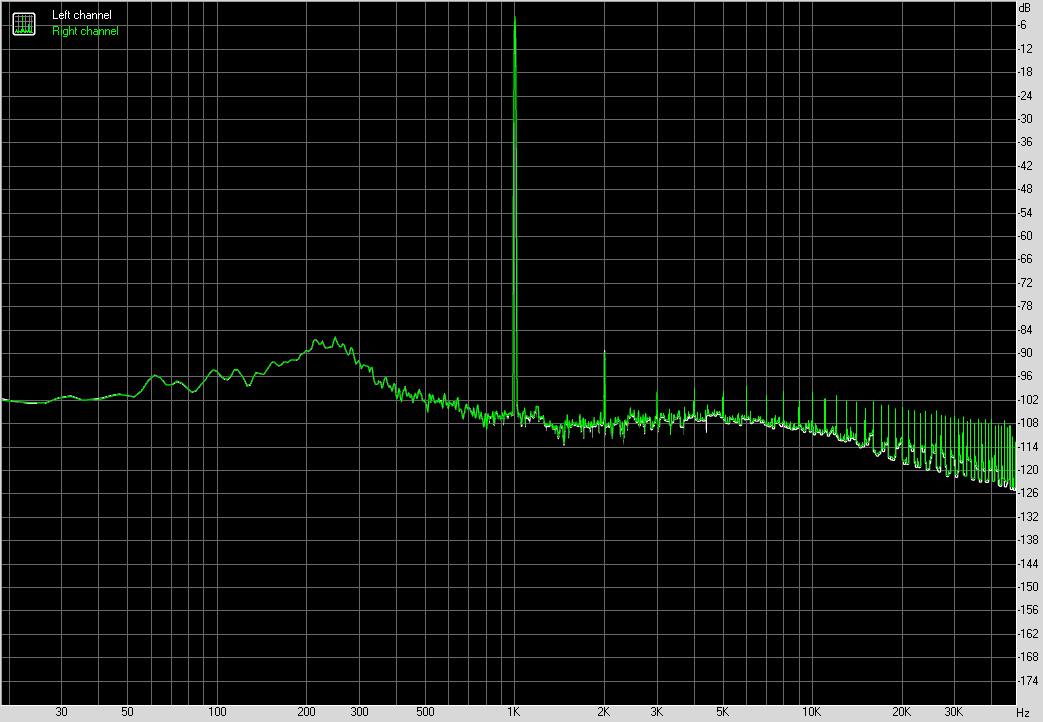Click the spectrum graph icon in the corner
Screen dimensions: 1043x722
pos(22,22)
